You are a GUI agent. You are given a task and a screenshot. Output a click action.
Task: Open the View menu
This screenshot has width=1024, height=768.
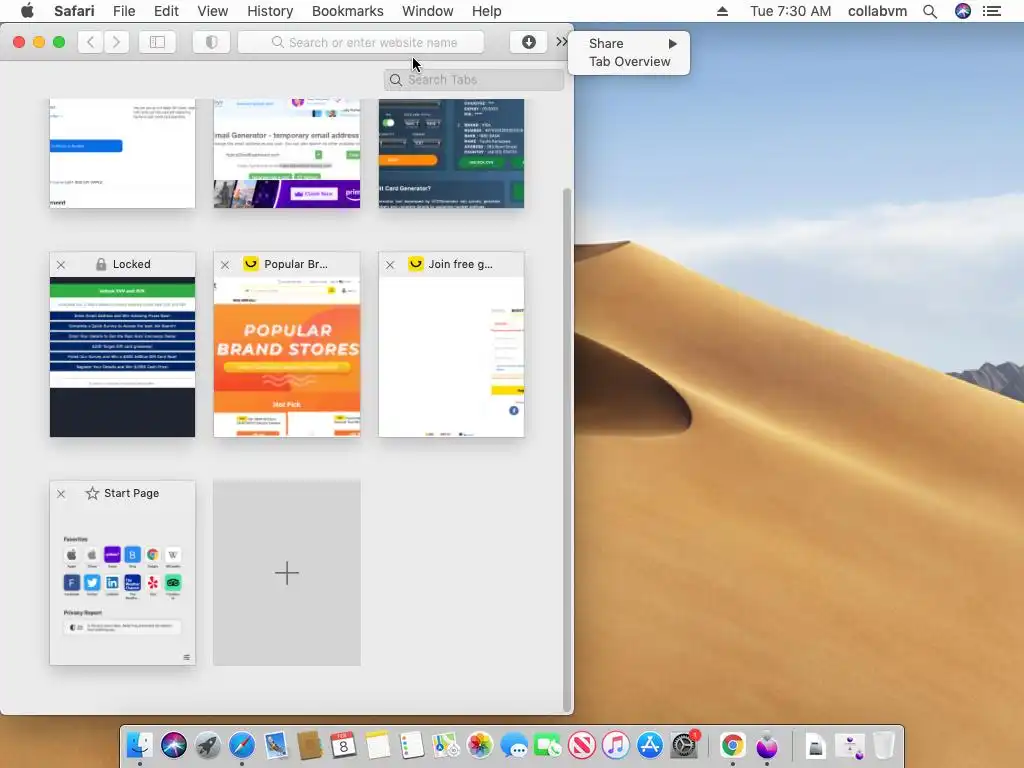(212, 11)
